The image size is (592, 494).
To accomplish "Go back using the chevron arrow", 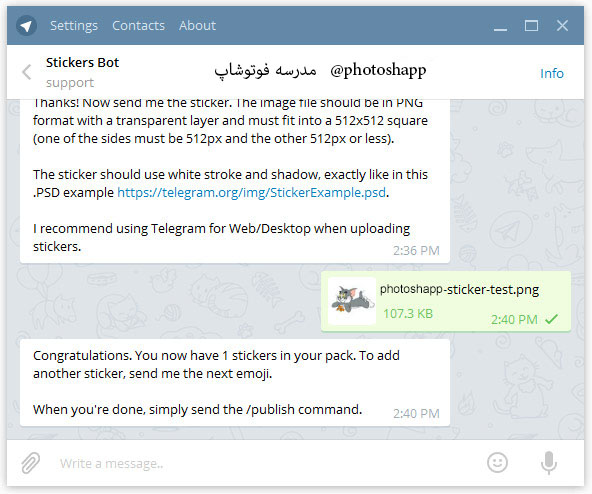I will coord(26,72).
